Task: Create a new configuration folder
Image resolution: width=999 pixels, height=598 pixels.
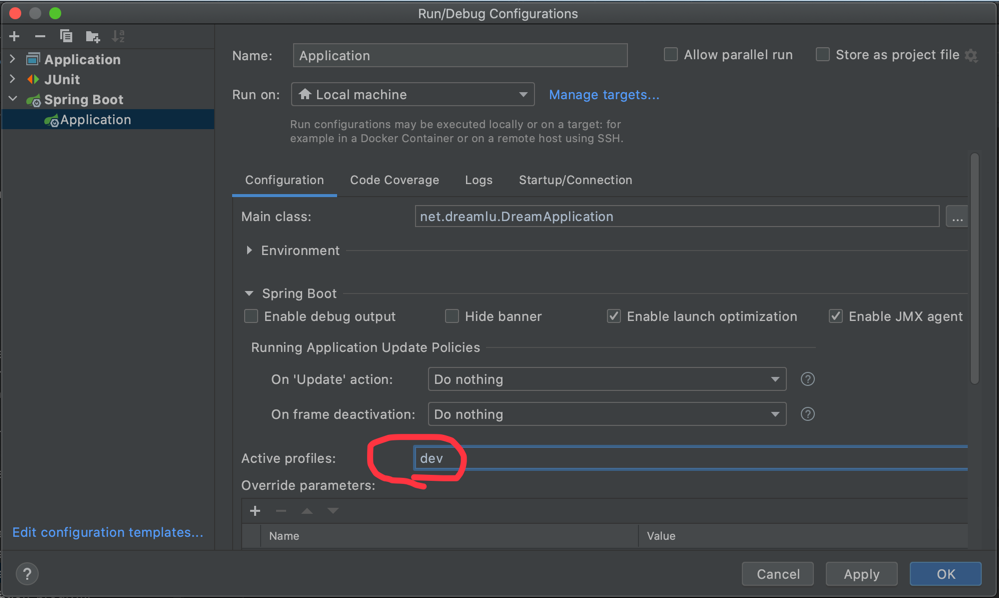Action: tap(92, 36)
